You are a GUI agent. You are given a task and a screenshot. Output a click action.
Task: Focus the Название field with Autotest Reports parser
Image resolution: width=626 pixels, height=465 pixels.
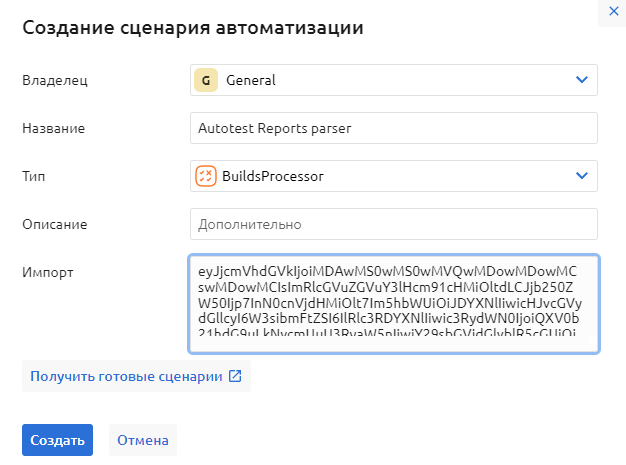click(393, 128)
